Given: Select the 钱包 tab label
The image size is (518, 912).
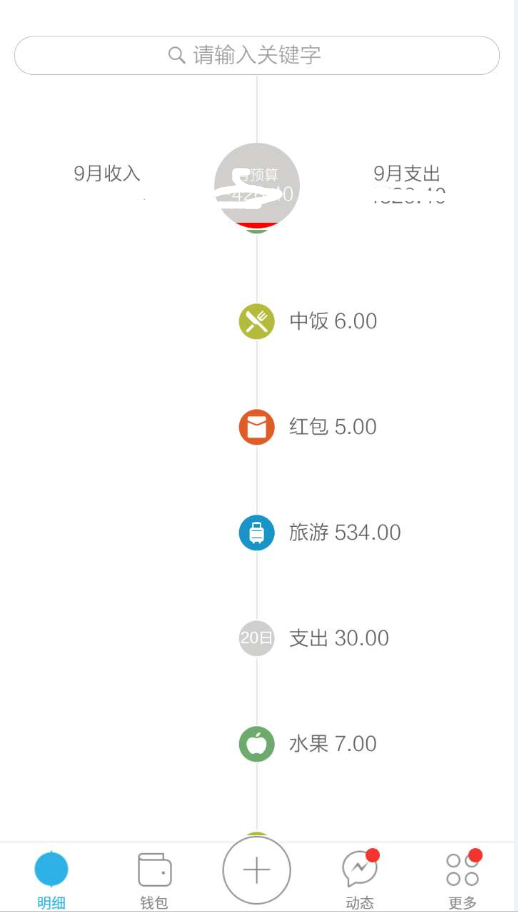Looking at the screenshot, I should coord(154,903).
